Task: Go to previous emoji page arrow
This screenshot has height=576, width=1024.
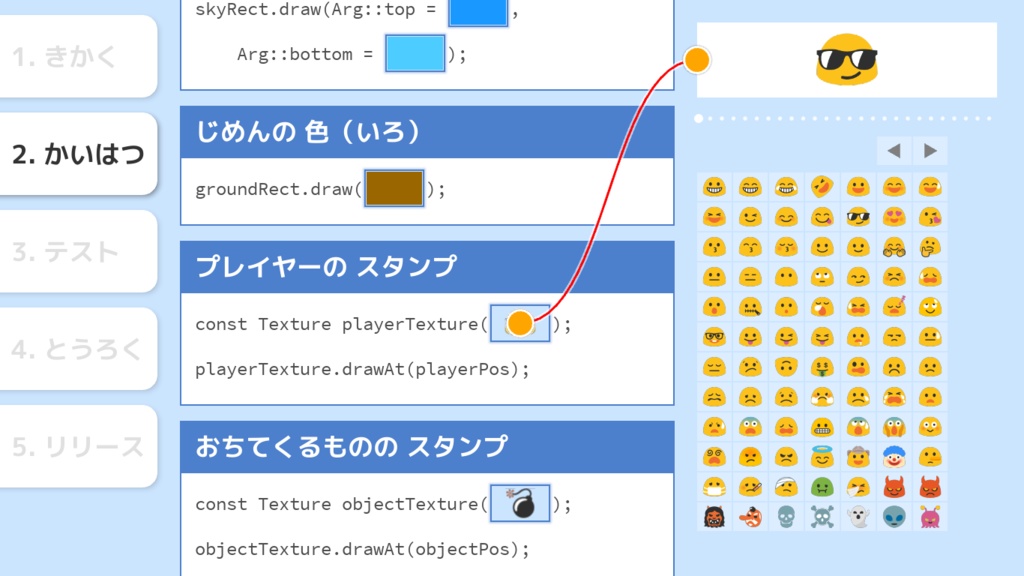Action: (894, 151)
